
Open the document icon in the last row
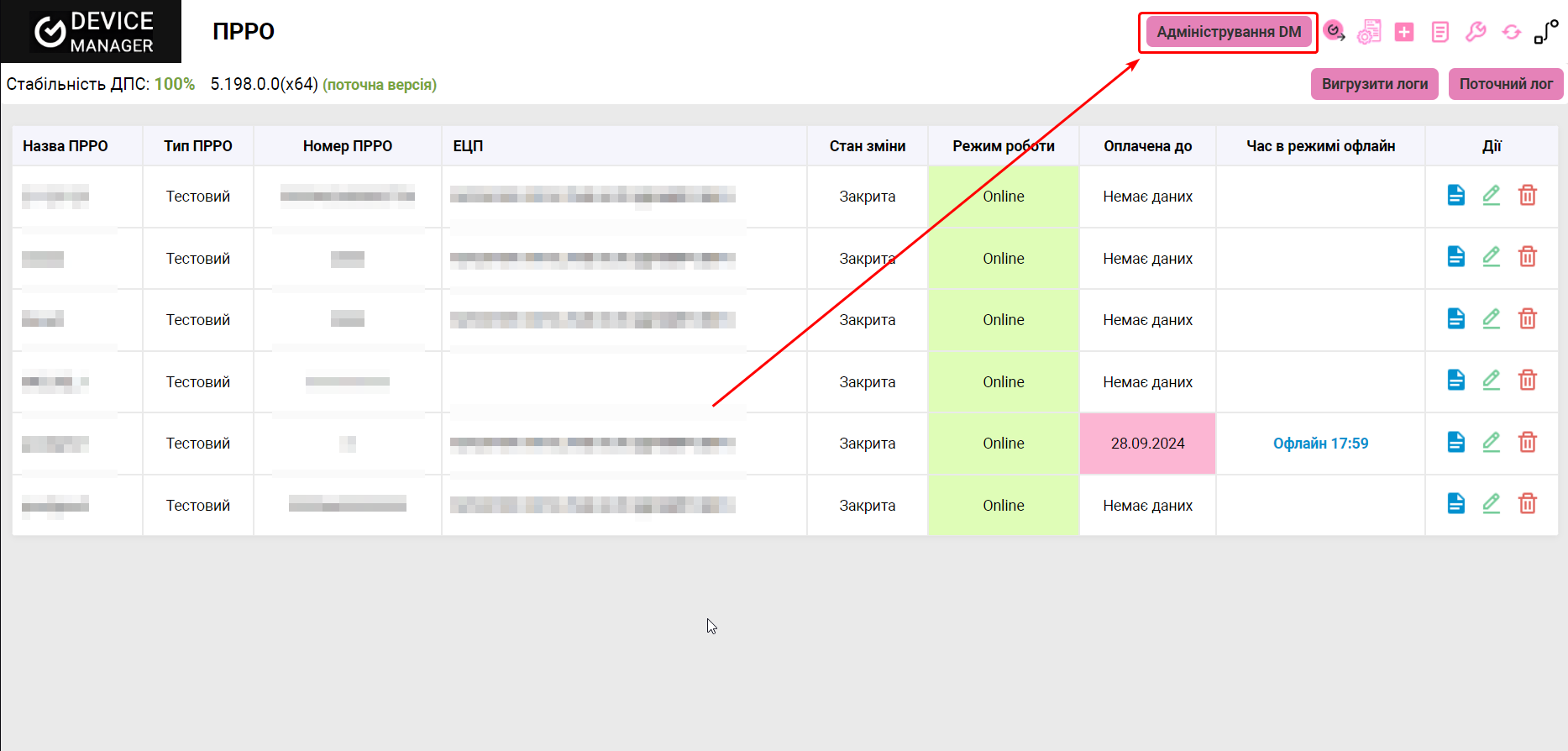(1456, 504)
